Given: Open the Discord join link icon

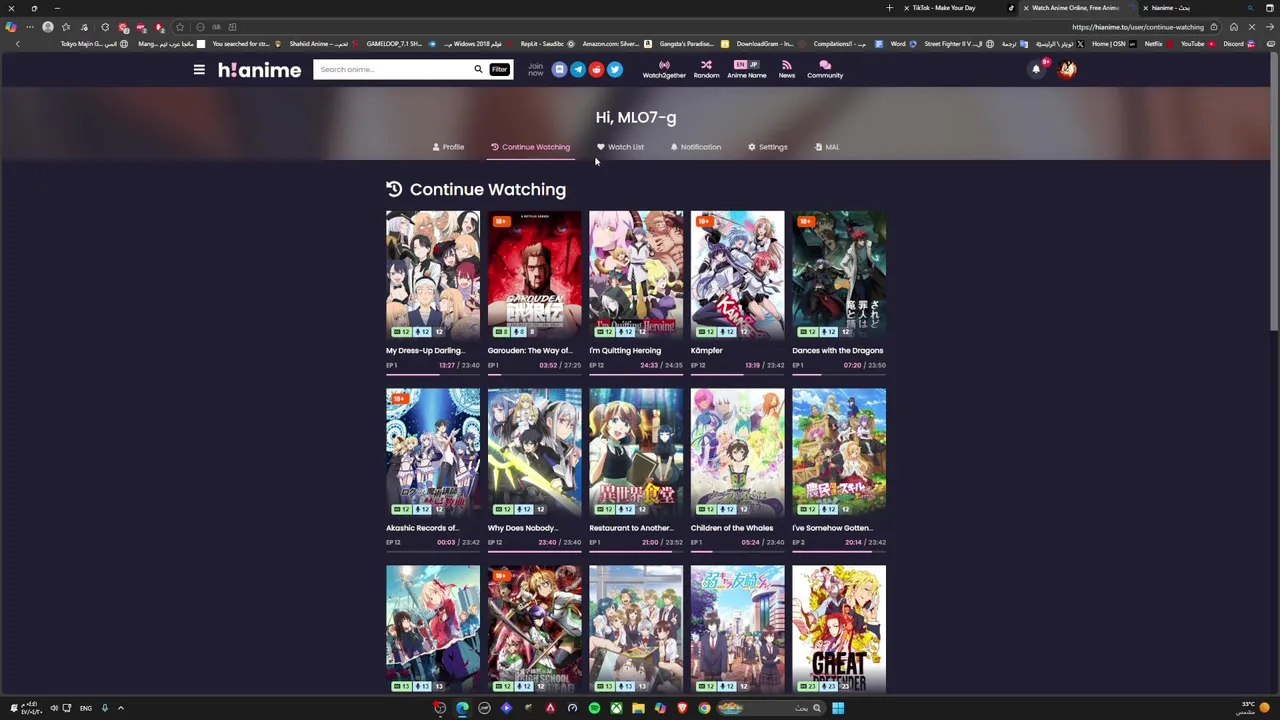Looking at the screenshot, I should [x=559, y=69].
